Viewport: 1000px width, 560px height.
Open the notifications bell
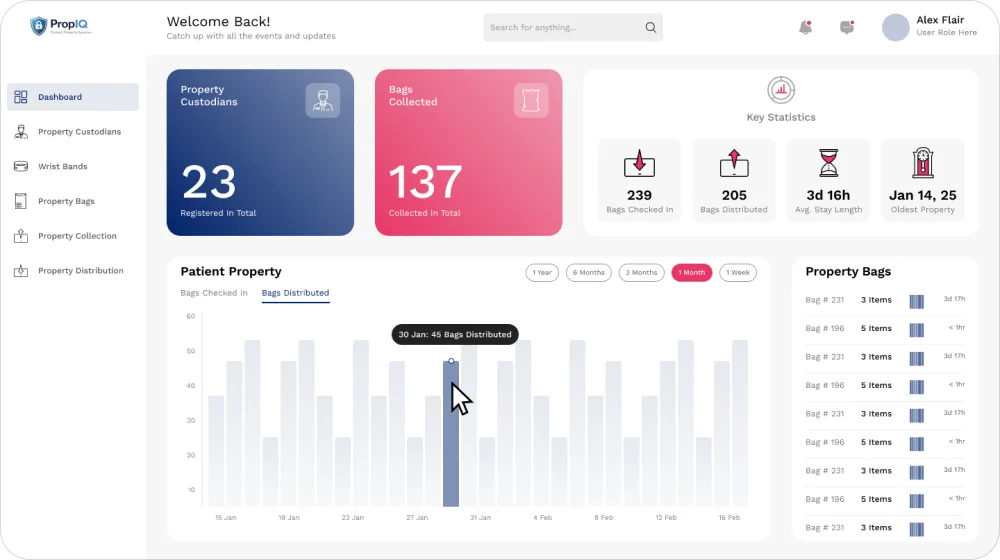click(x=805, y=27)
